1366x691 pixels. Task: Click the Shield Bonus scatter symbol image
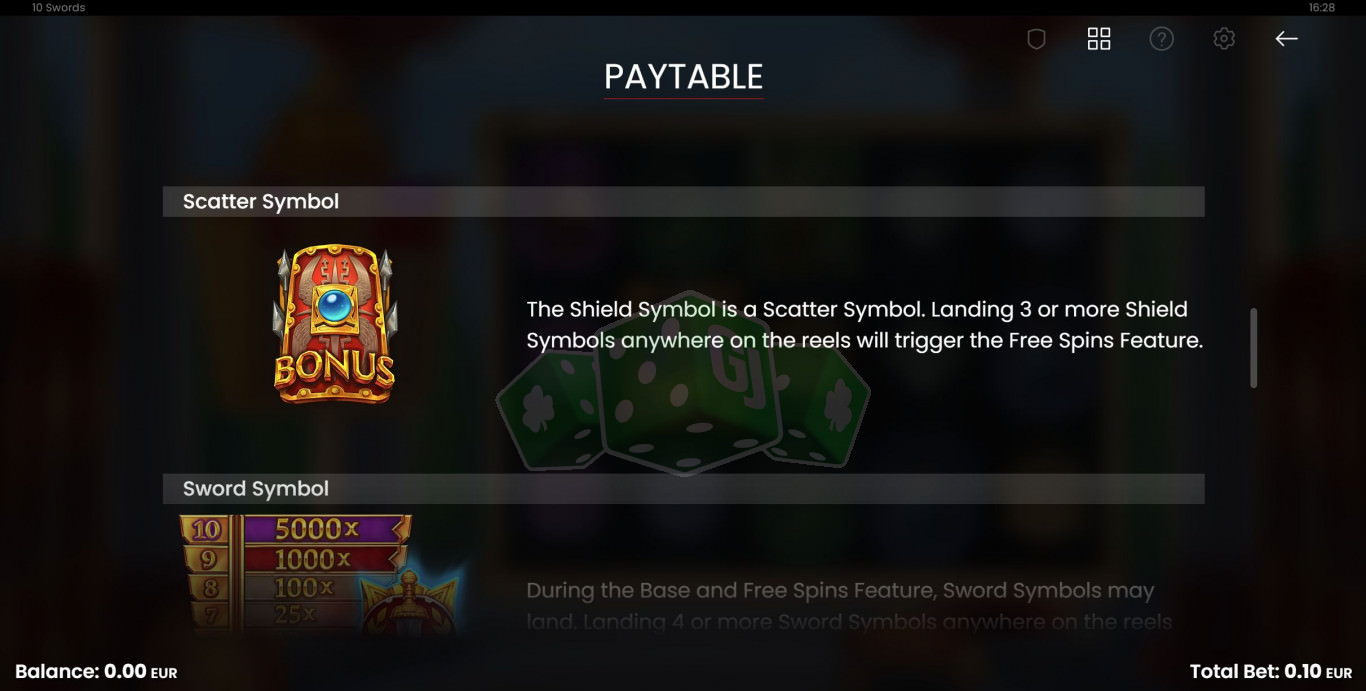coord(334,324)
